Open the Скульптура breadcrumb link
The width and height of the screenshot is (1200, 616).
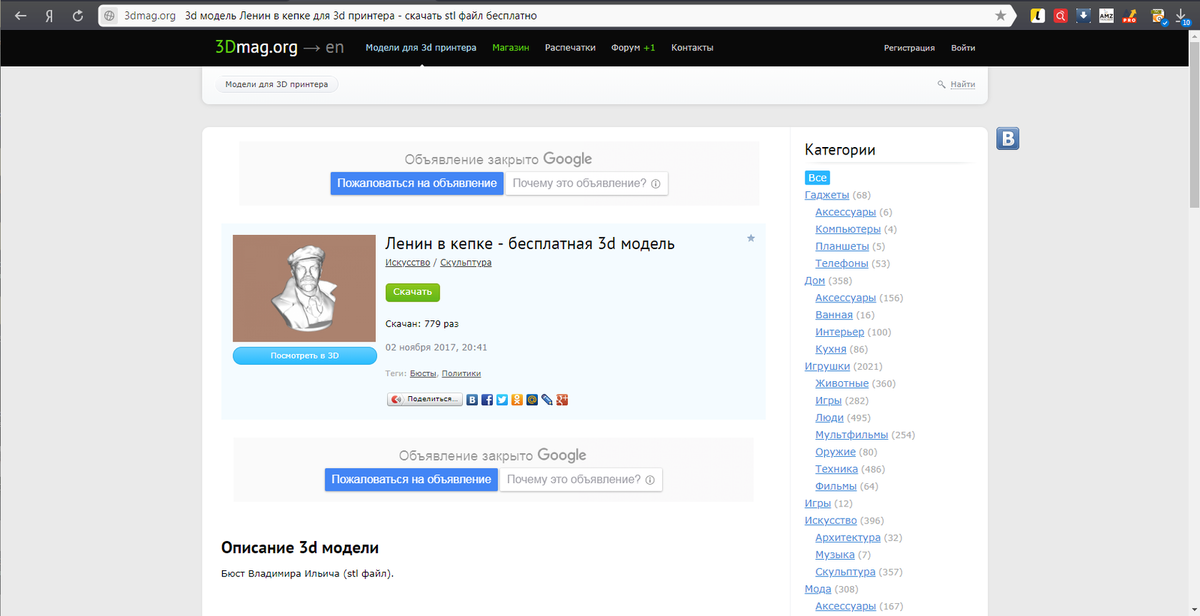(x=465, y=263)
